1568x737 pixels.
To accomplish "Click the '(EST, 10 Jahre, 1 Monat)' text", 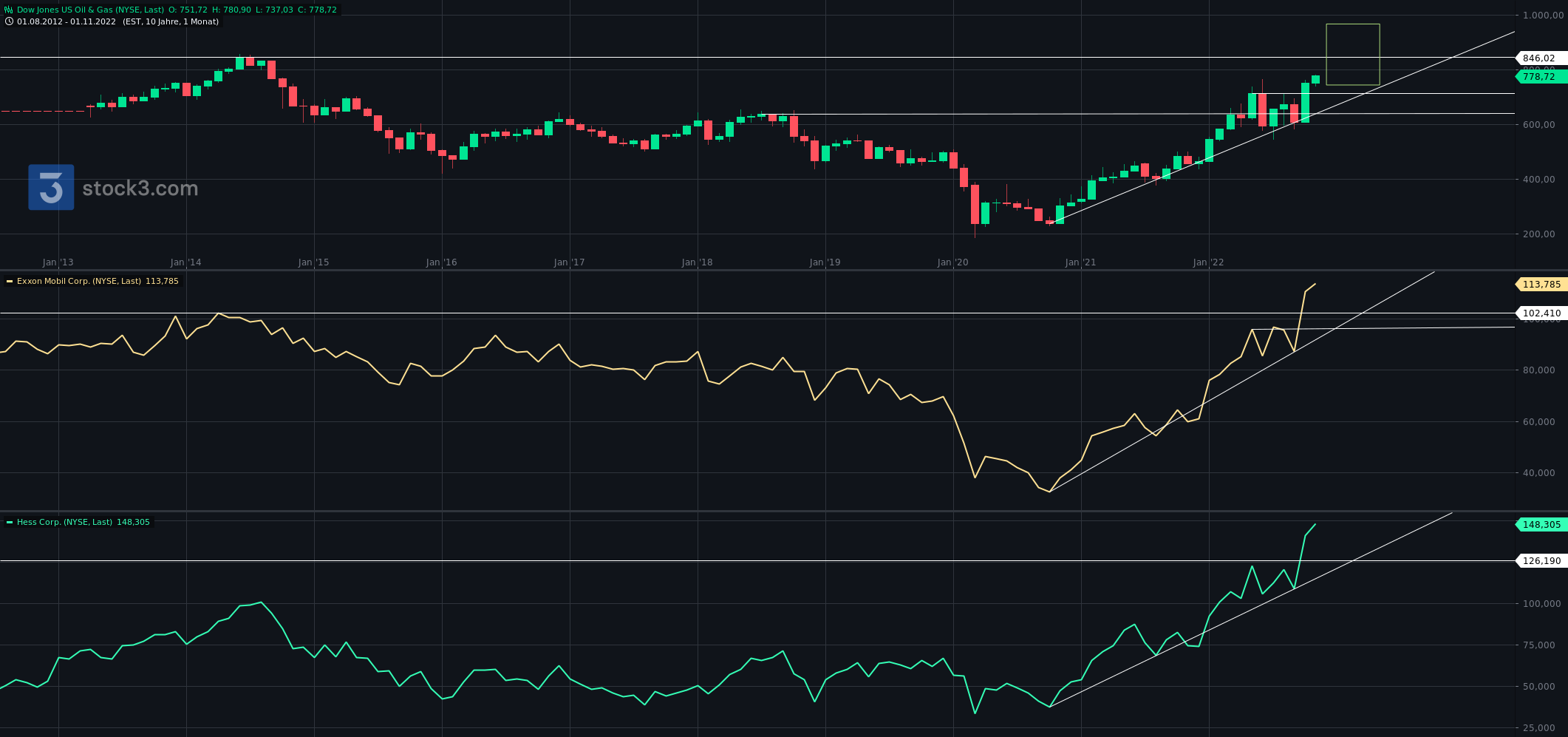I will click(x=171, y=21).
